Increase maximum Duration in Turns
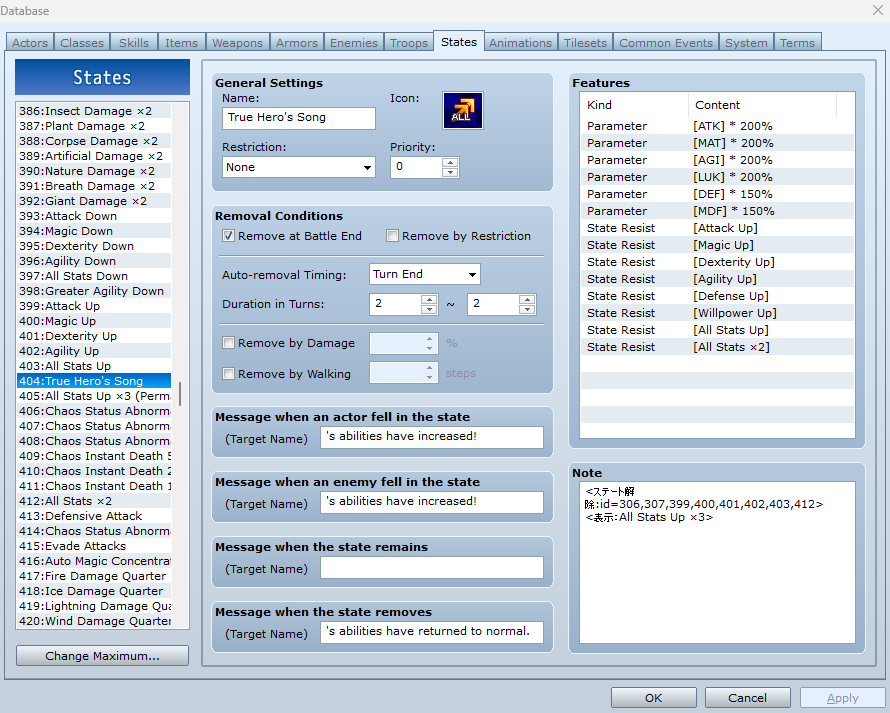The width and height of the screenshot is (890, 713). tap(527, 299)
